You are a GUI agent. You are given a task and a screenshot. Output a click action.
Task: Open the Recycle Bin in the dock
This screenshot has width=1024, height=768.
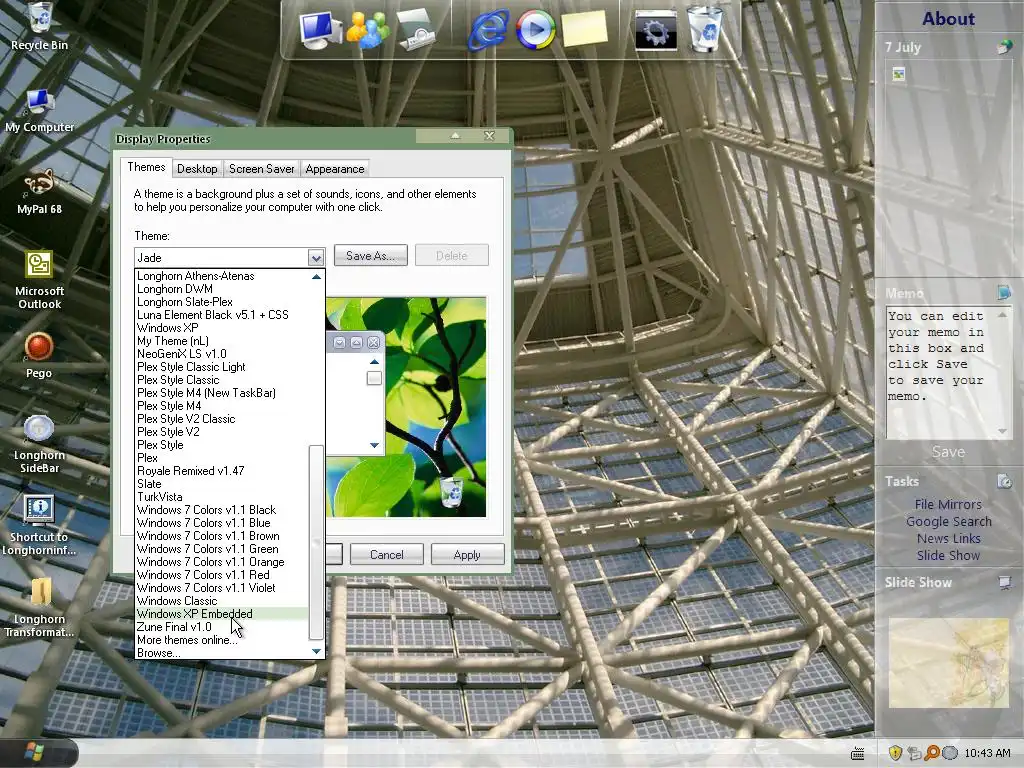pos(705,29)
